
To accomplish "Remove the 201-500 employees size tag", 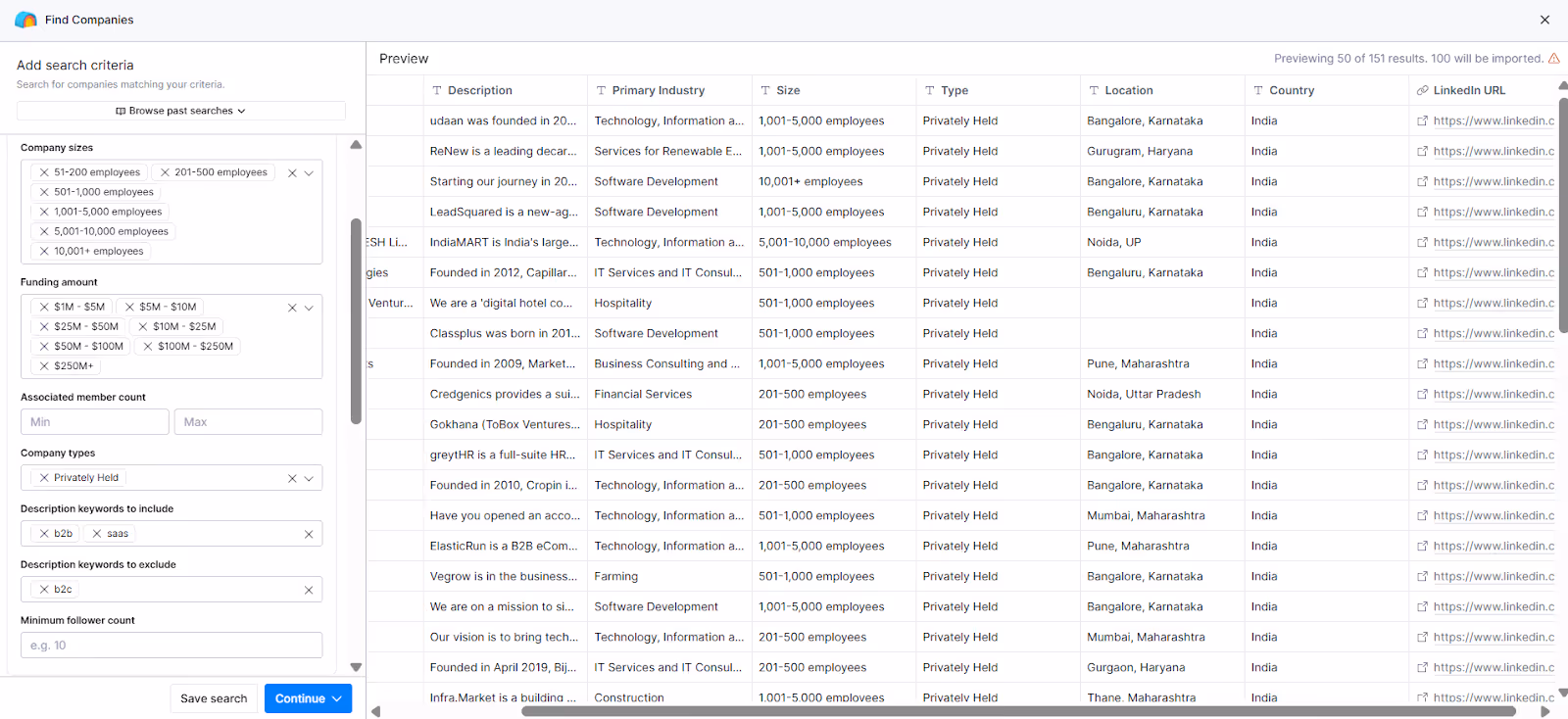I will pos(165,172).
